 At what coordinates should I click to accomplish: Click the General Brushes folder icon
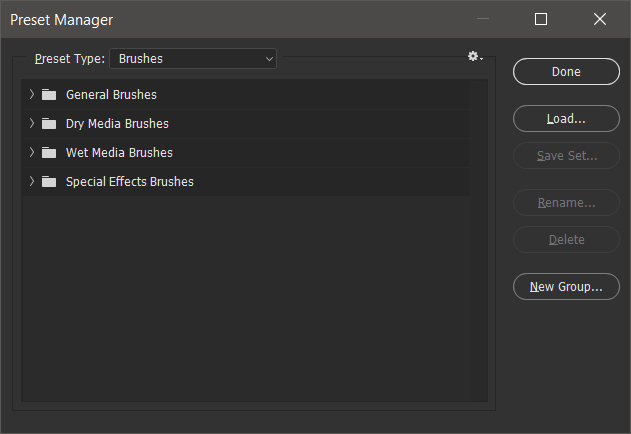49,95
